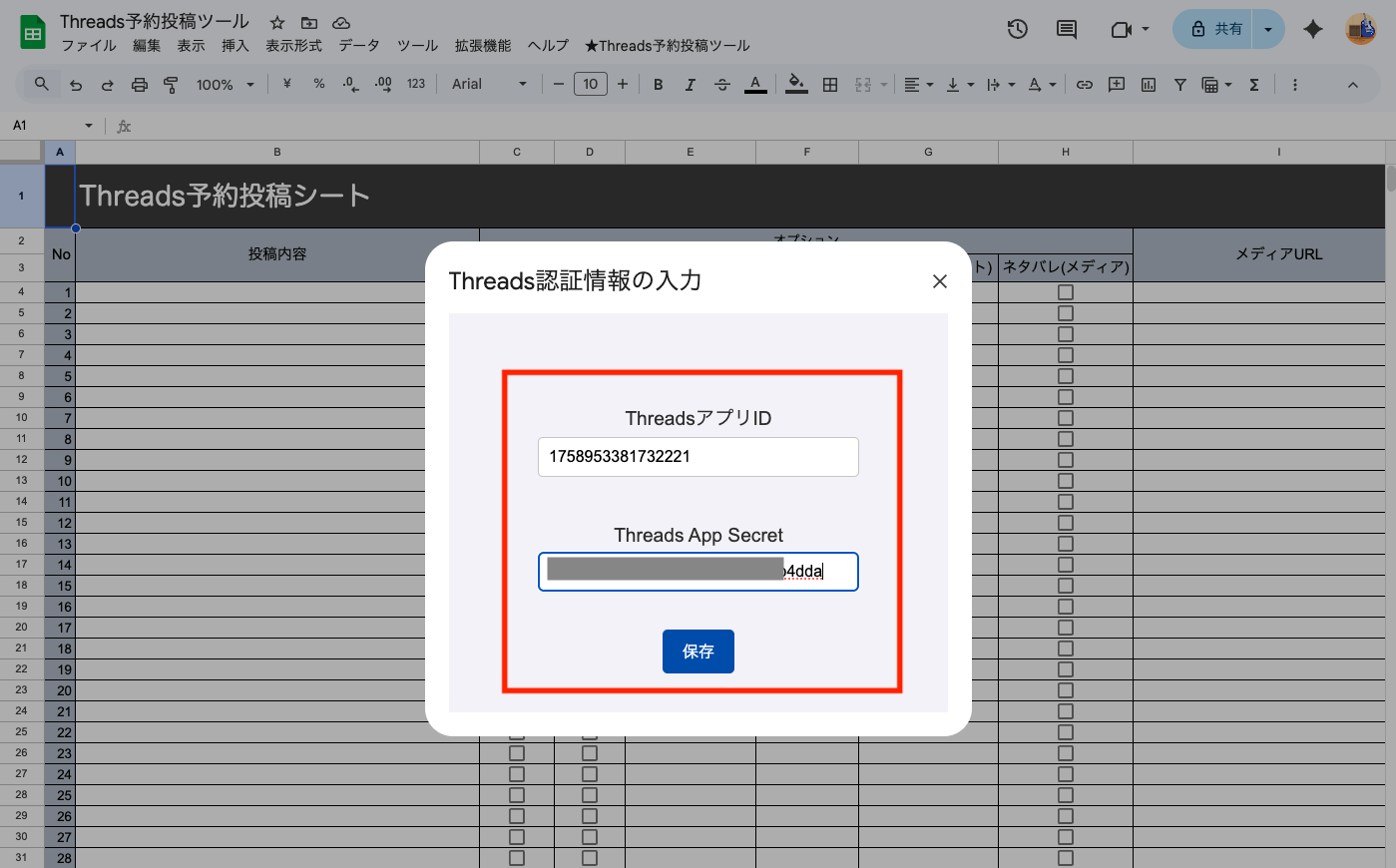Click the star icon next to title
The width and height of the screenshot is (1396, 868).
pyautogui.click(x=277, y=22)
